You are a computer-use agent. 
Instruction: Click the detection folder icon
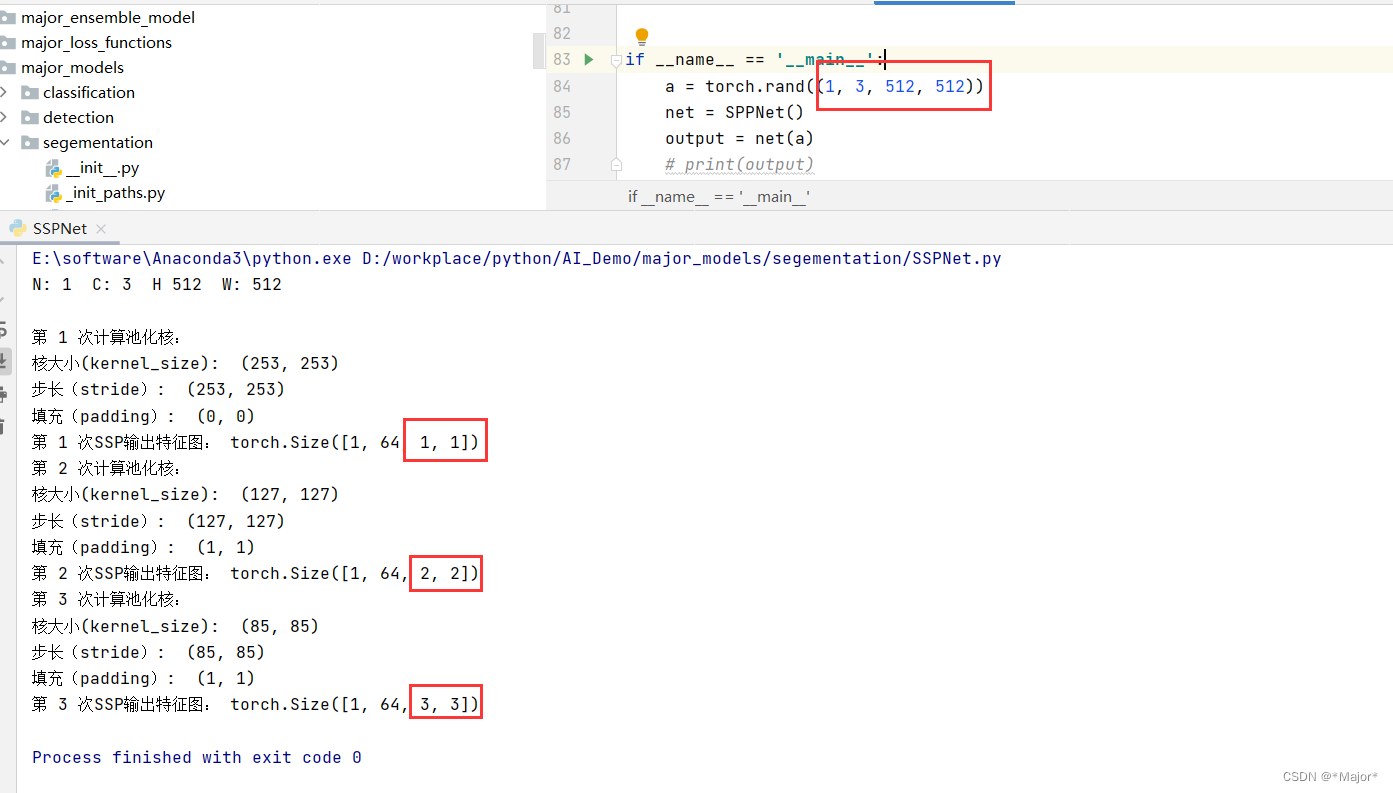click(x=29, y=118)
